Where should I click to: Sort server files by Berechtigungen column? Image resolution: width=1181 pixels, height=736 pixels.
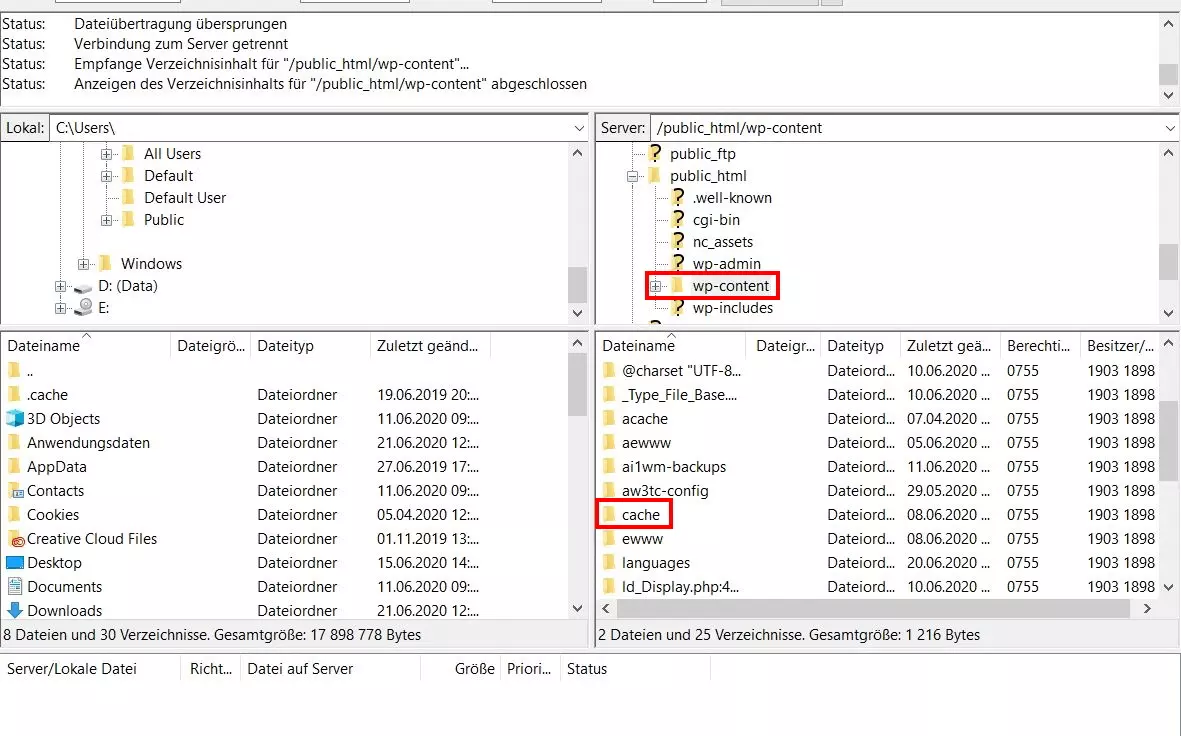(x=1040, y=346)
